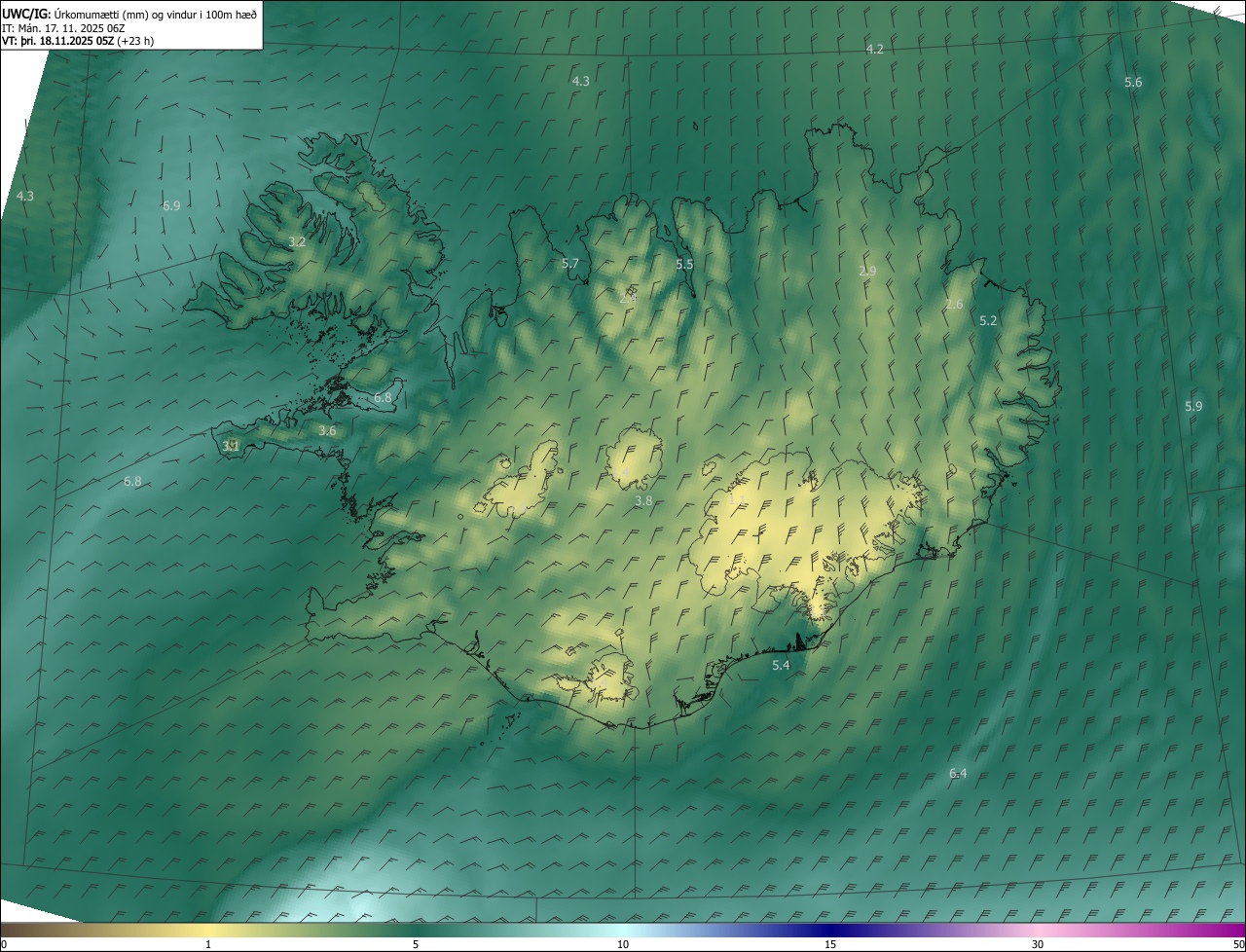Select the 'VT: þri. 18.11.2025 05Z (+23 h)' line

(78, 41)
